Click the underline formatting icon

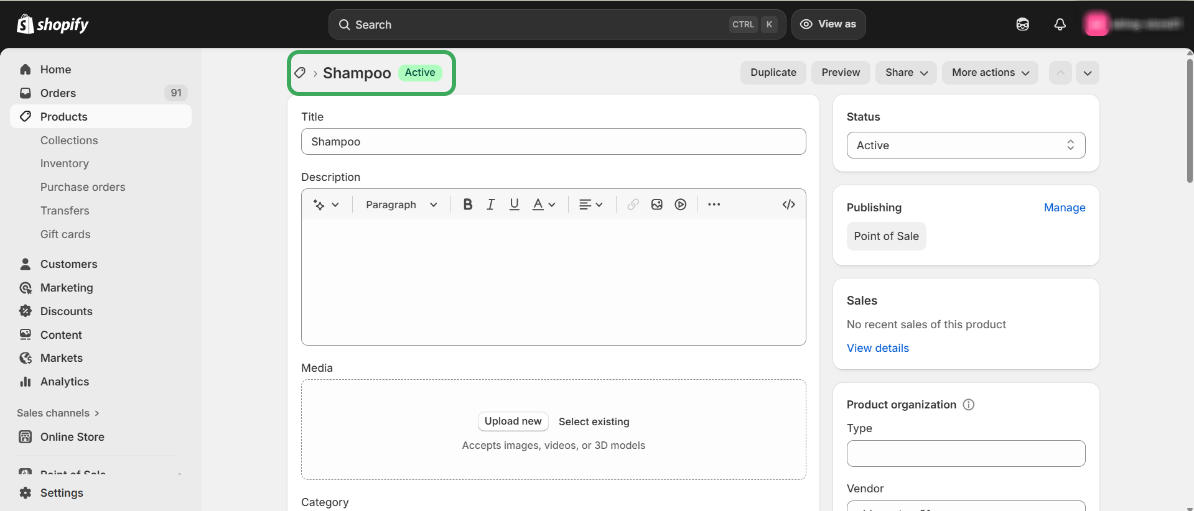[x=514, y=205]
